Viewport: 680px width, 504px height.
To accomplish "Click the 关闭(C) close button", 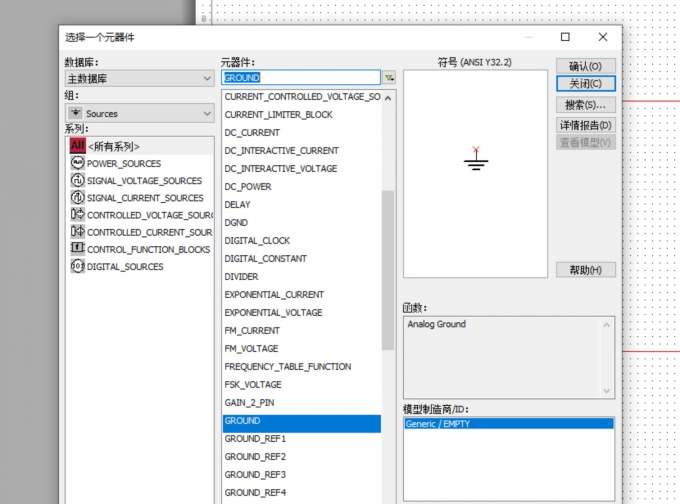I will (585, 83).
